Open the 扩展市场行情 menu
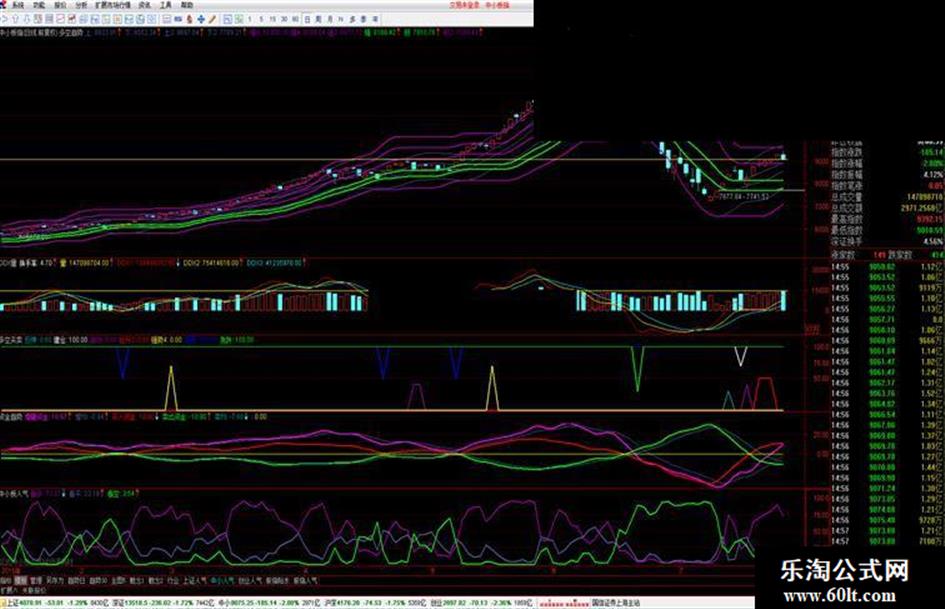 113,5
